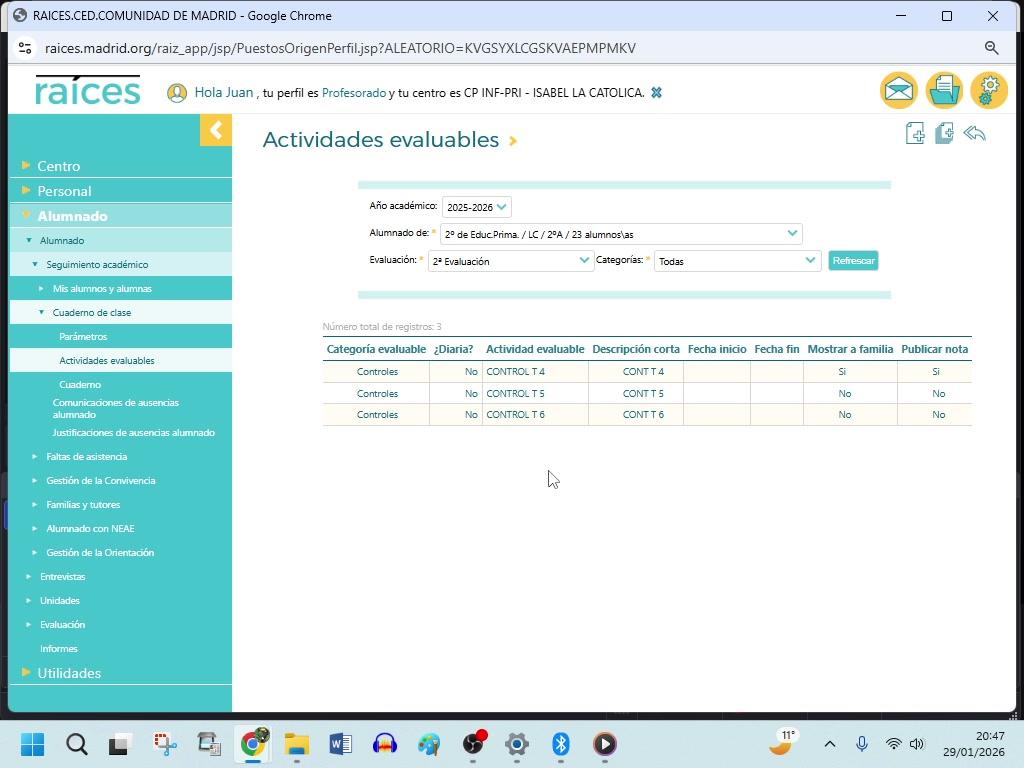
Task: Open the settings gears icon
Action: point(989,90)
